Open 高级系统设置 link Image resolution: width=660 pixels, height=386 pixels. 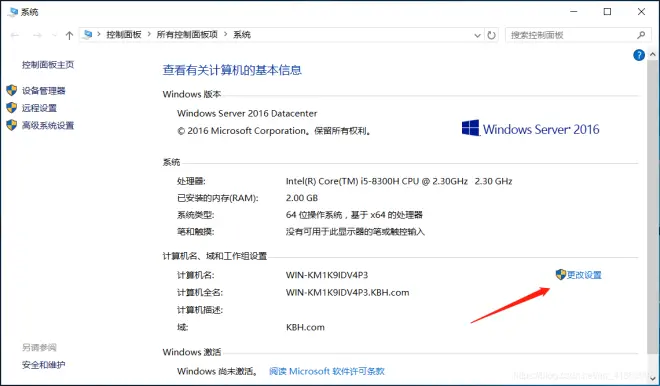(x=48, y=125)
